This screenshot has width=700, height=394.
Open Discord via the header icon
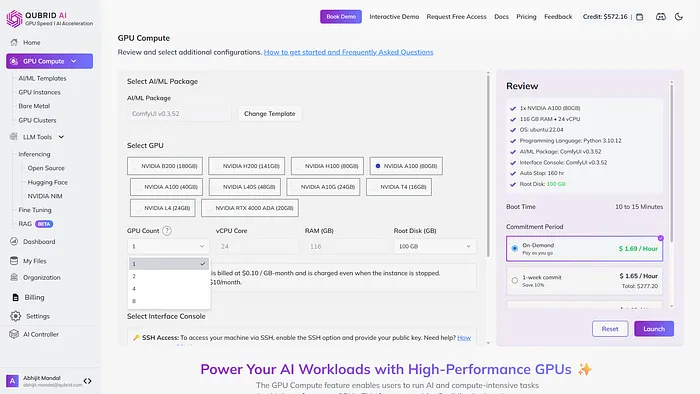pyautogui.click(x=661, y=17)
